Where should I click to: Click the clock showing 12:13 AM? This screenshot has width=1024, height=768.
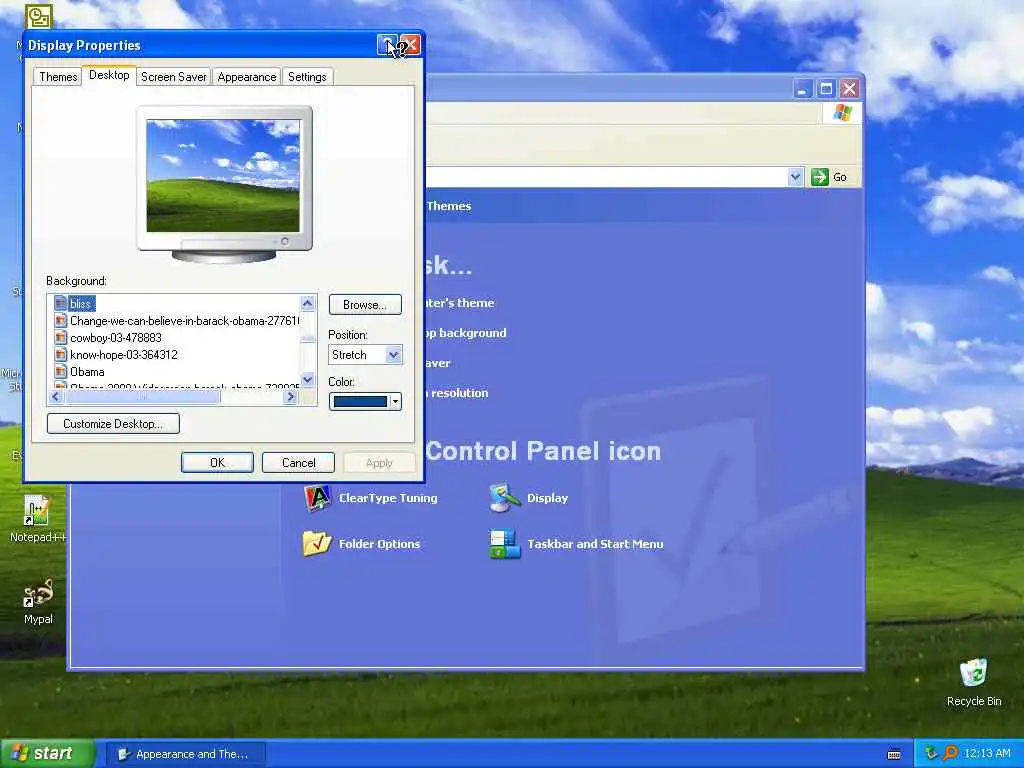987,753
